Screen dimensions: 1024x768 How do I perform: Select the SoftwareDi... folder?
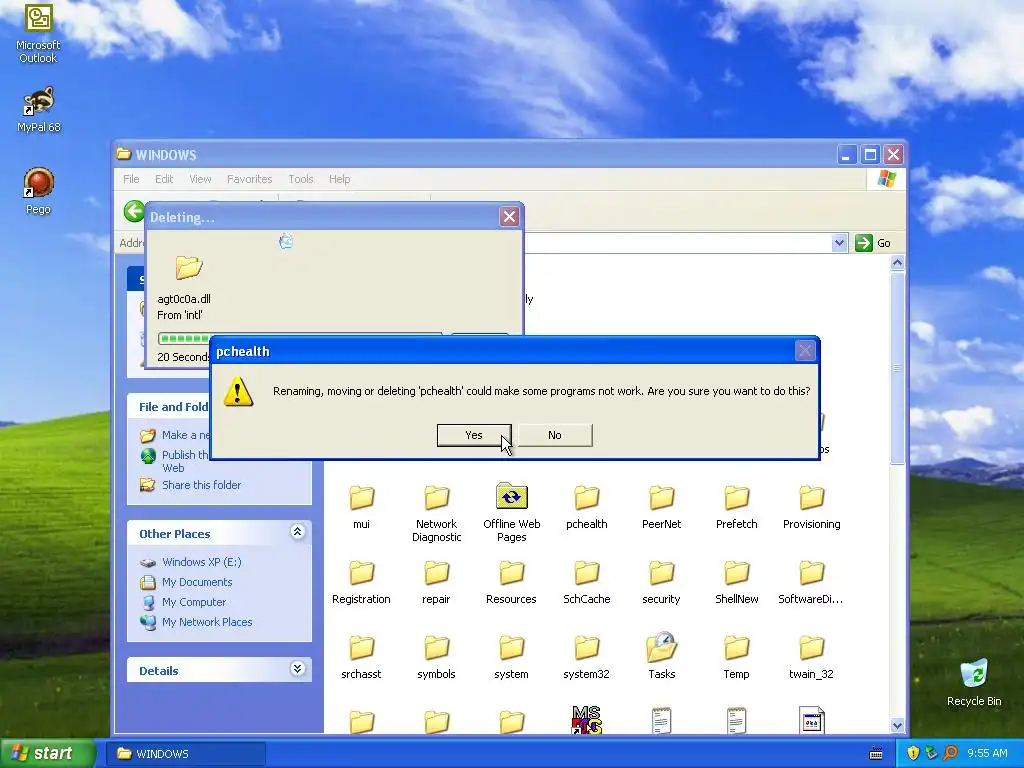coord(812,582)
